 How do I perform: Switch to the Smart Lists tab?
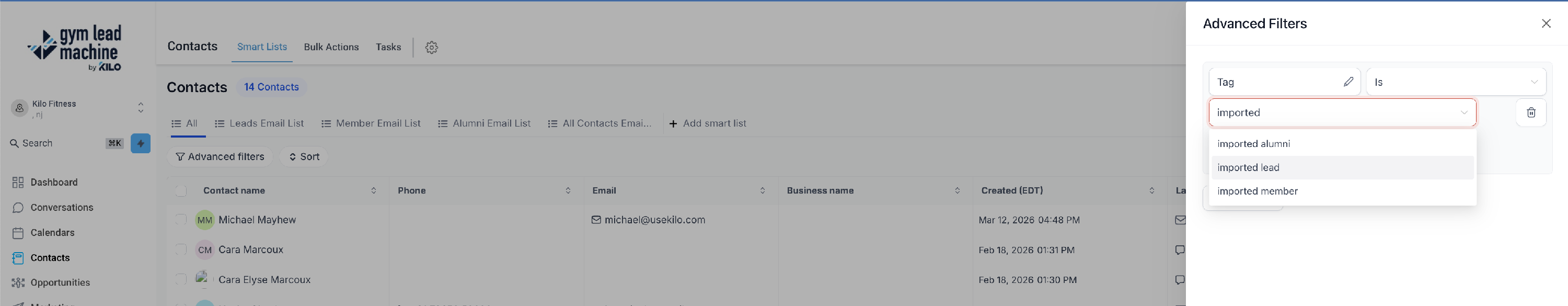(262, 47)
